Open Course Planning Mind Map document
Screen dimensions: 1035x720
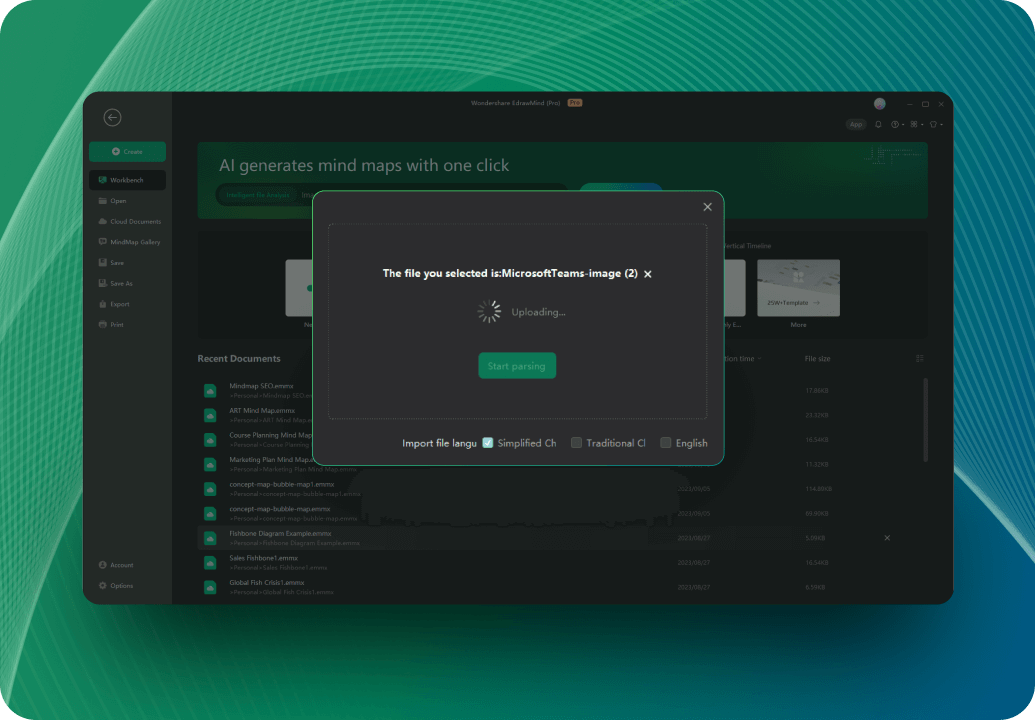[x=271, y=435]
